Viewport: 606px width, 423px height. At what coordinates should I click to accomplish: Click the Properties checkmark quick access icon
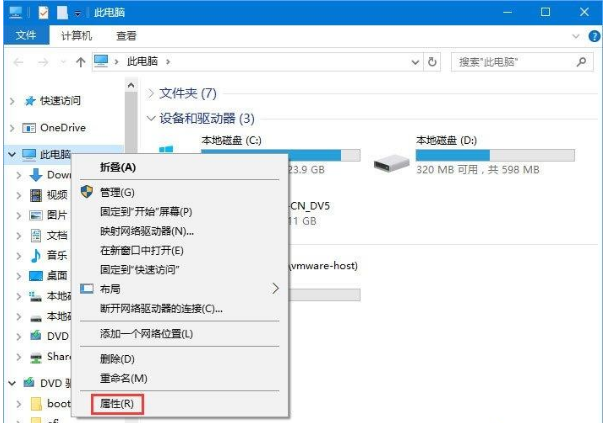click(43, 12)
